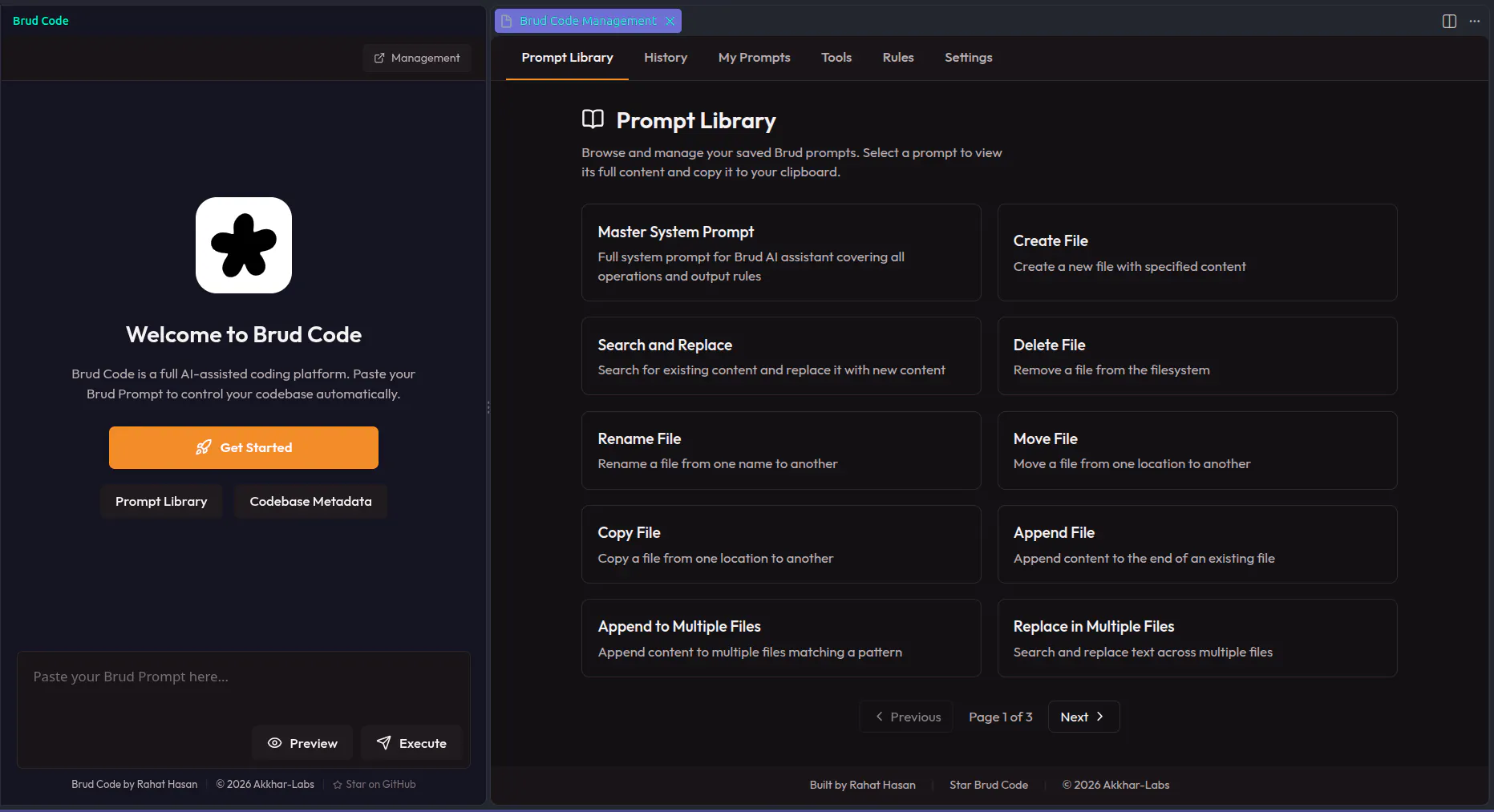Click the Get Started button
1494x812 pixels.
coord(244,447)
